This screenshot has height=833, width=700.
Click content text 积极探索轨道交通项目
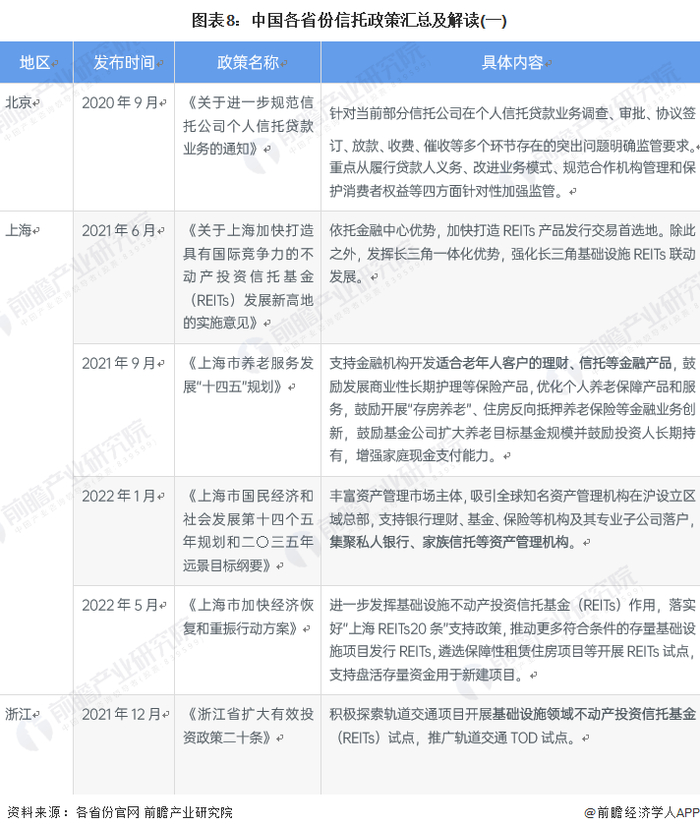[513, 726]
